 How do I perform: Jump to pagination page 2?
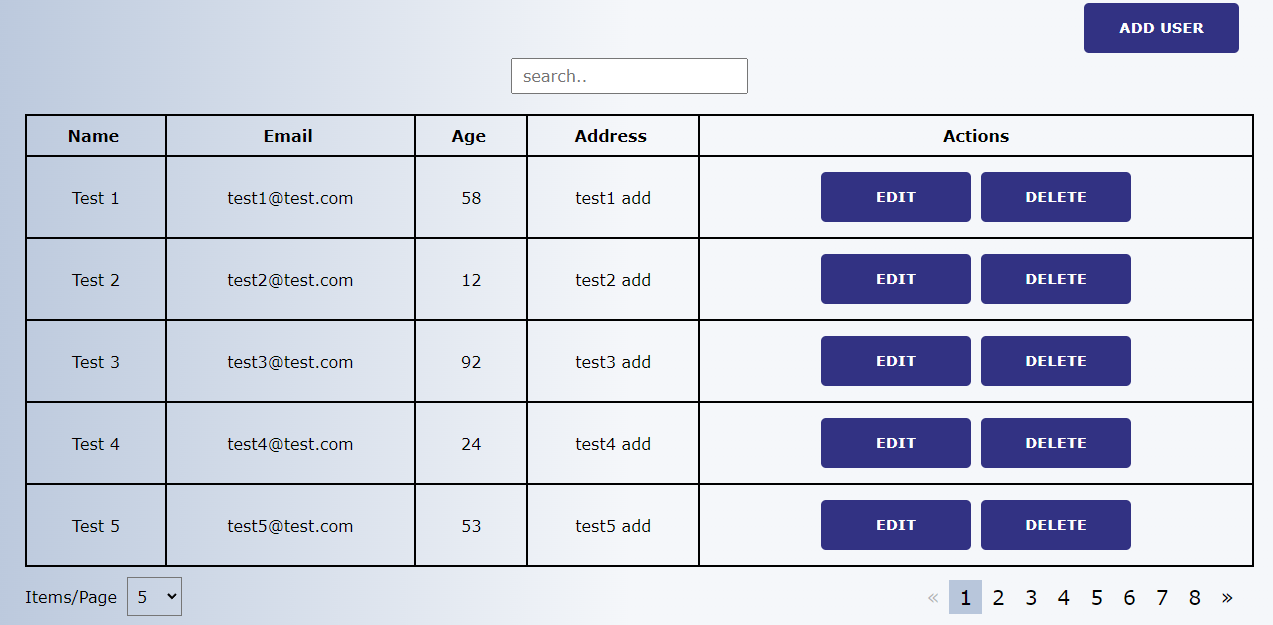point(998,597)
